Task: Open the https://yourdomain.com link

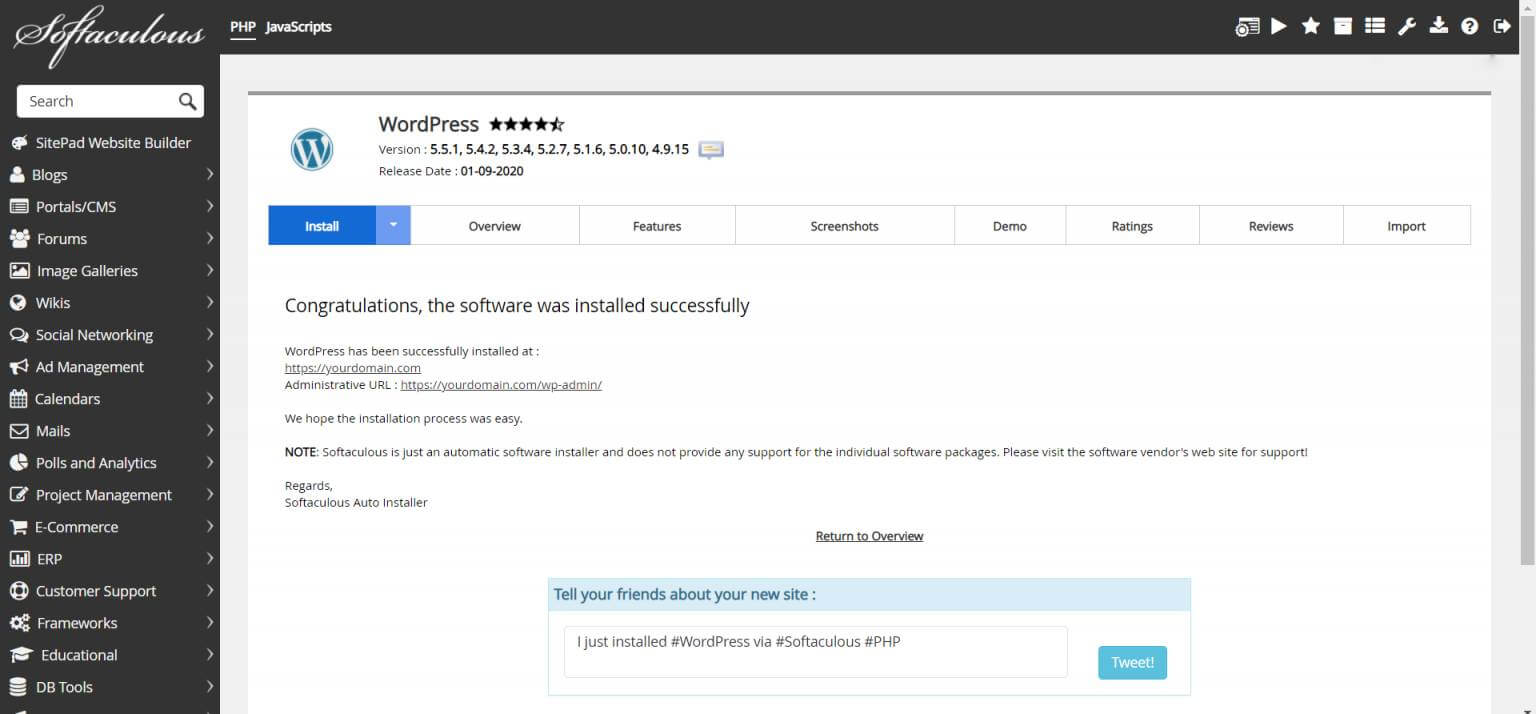Action: (353, 368)
